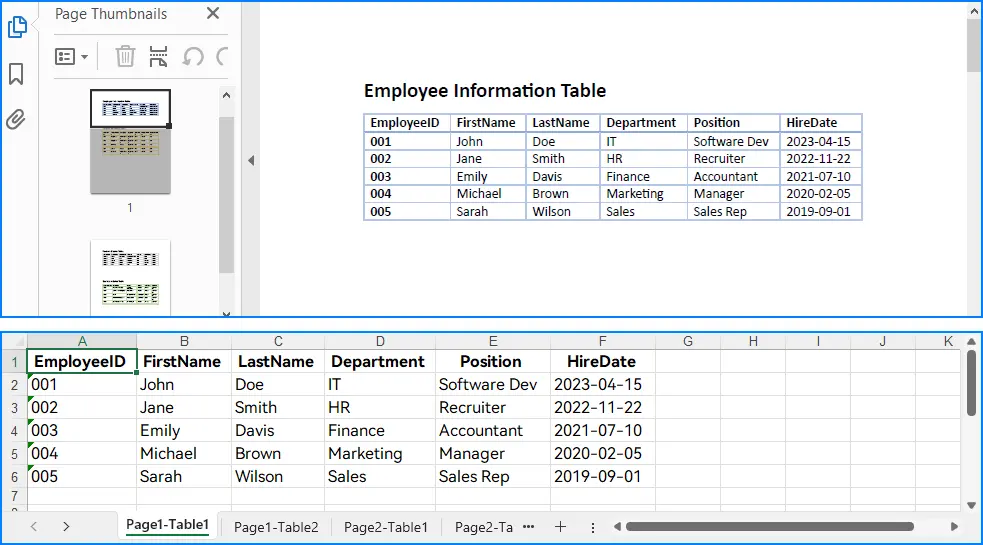Screen dimensions: 983x545
Task: Add a new sheet with plus icon
Action: pyautogui.click(x=560, y=527)
